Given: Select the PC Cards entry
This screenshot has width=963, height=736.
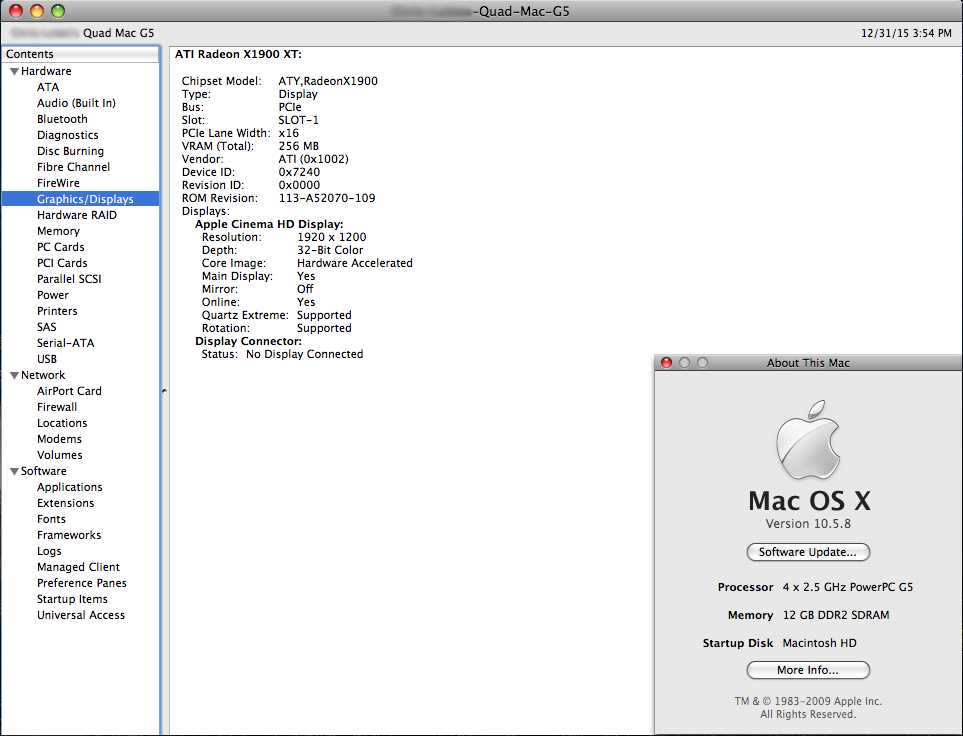Looking at the screenshot, I should pyautogui.click(x=61, y=247).
